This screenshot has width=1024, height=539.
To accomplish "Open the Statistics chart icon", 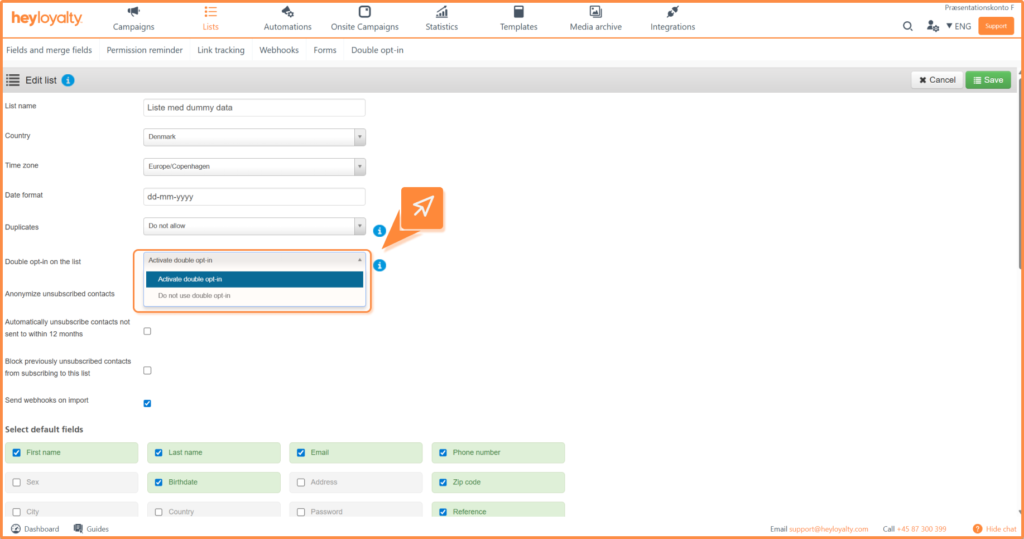I will [441, 12].
